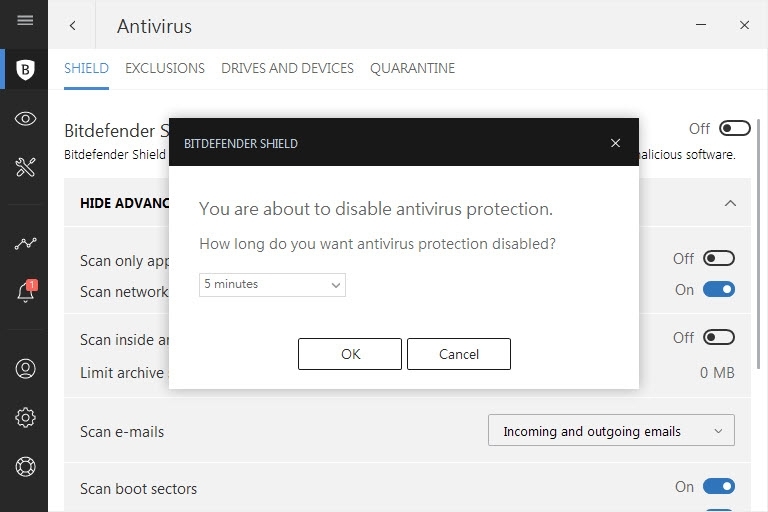Switch to the EXCLUSIONS tab
Viewport: 768px width, 512px height.
pyautogui.click(x=165, y=68)
